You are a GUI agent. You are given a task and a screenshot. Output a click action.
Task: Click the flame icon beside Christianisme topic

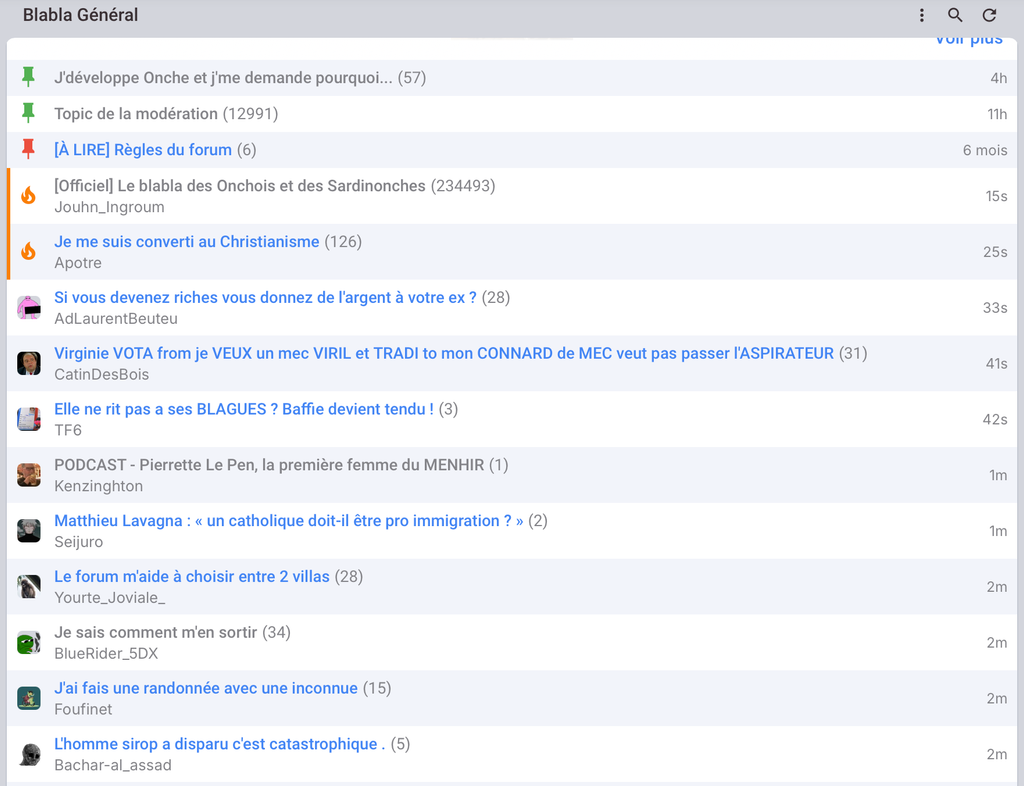click(x=28, y=251)
